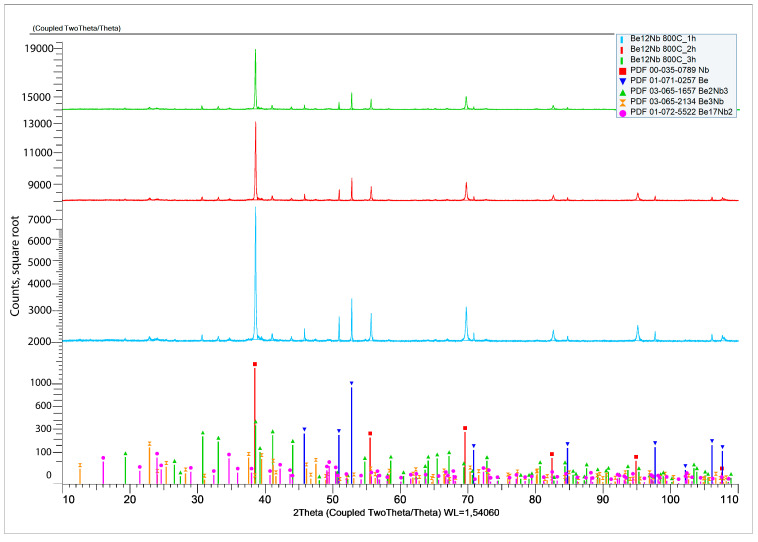This screenshot has width=758, height=542.
Task: Click the green triangle Be2Nb3 legend icon
Action: [x=623, y=92]
